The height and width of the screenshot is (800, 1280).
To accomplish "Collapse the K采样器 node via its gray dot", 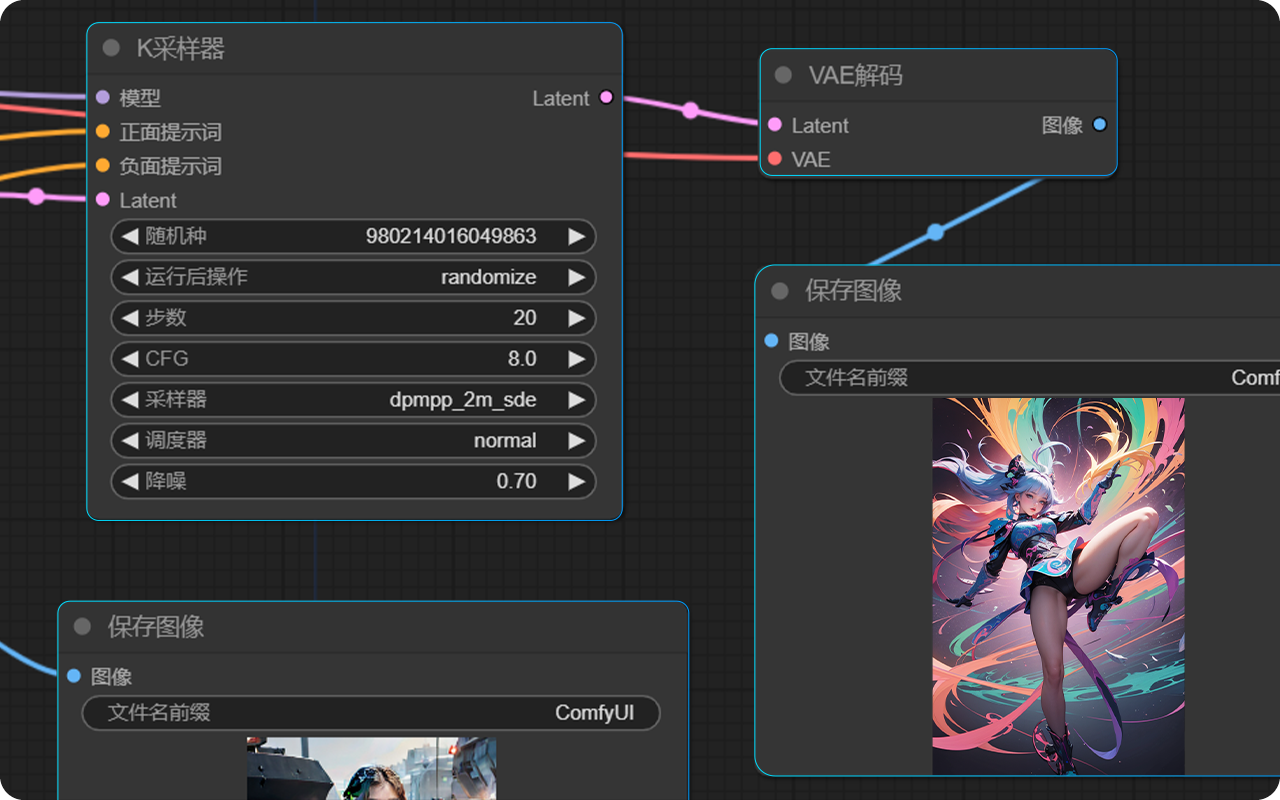I will pos(111,48).
